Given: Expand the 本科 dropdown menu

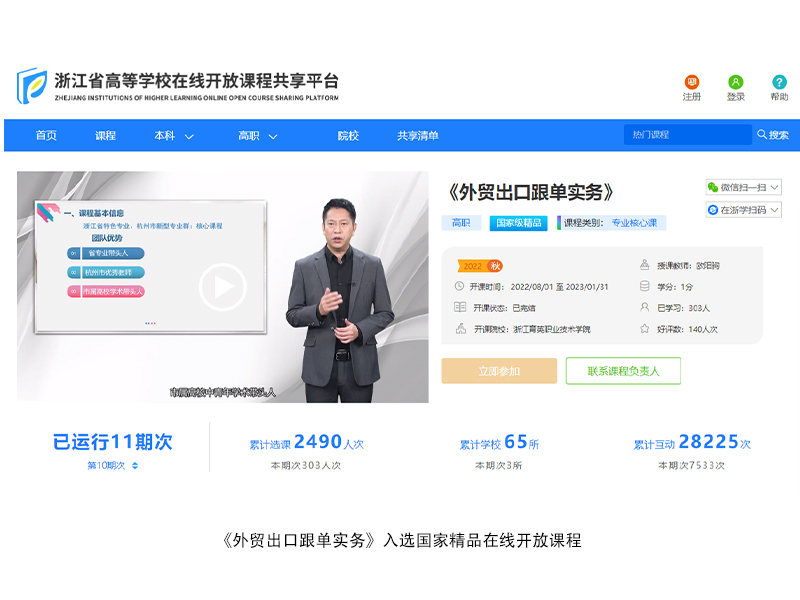Looking at the screenshot, I should pyautogui.click(x=189, y=136).
